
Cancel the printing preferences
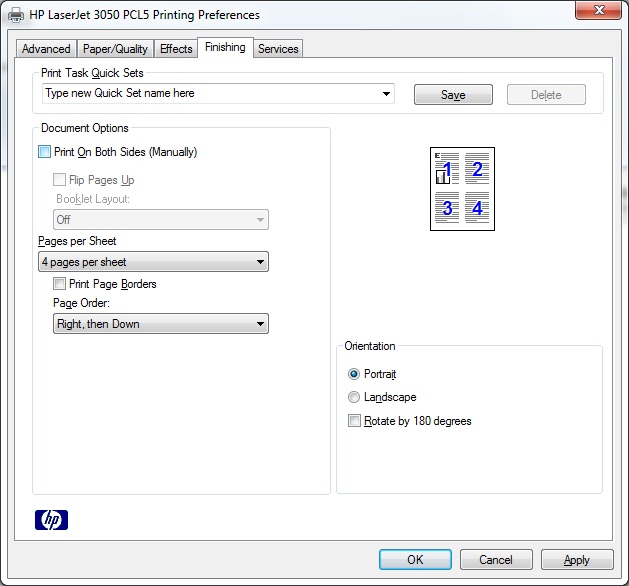pyautogui.click(x=496, y=560)
